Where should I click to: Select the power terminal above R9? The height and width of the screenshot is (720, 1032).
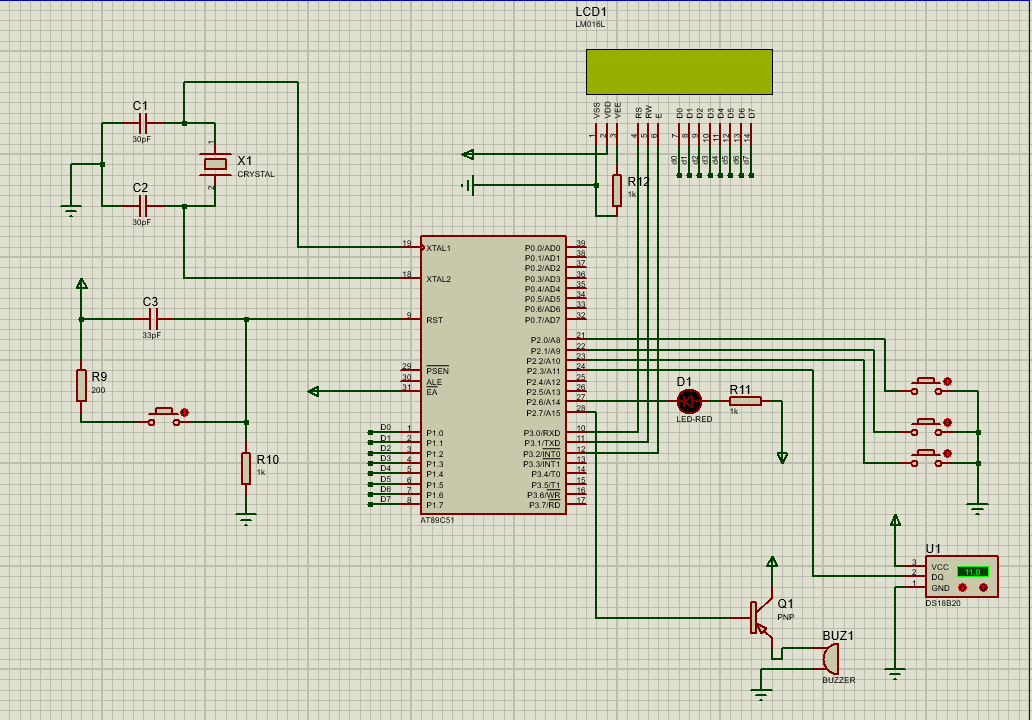tap(82, 284)
